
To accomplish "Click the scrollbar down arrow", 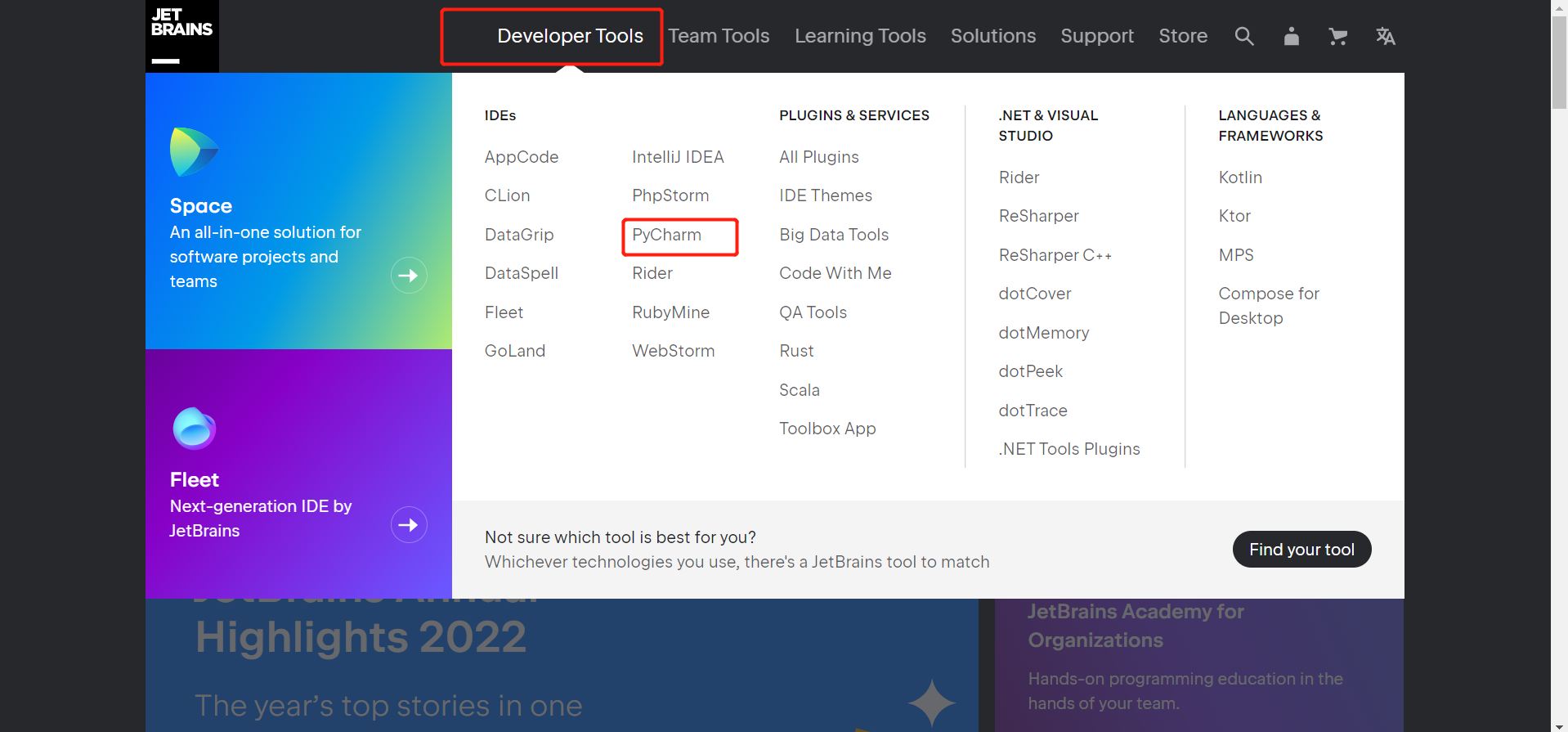I will tap(1560, 725).
